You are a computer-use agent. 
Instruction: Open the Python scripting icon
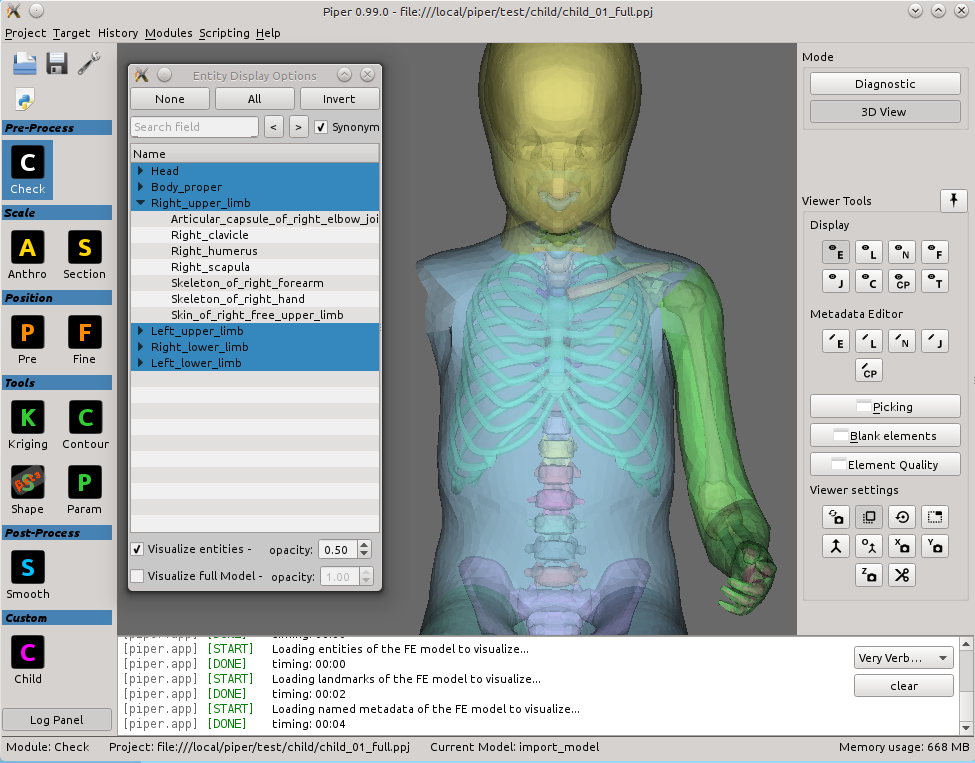pyautogui.click(x=24, y=99)
